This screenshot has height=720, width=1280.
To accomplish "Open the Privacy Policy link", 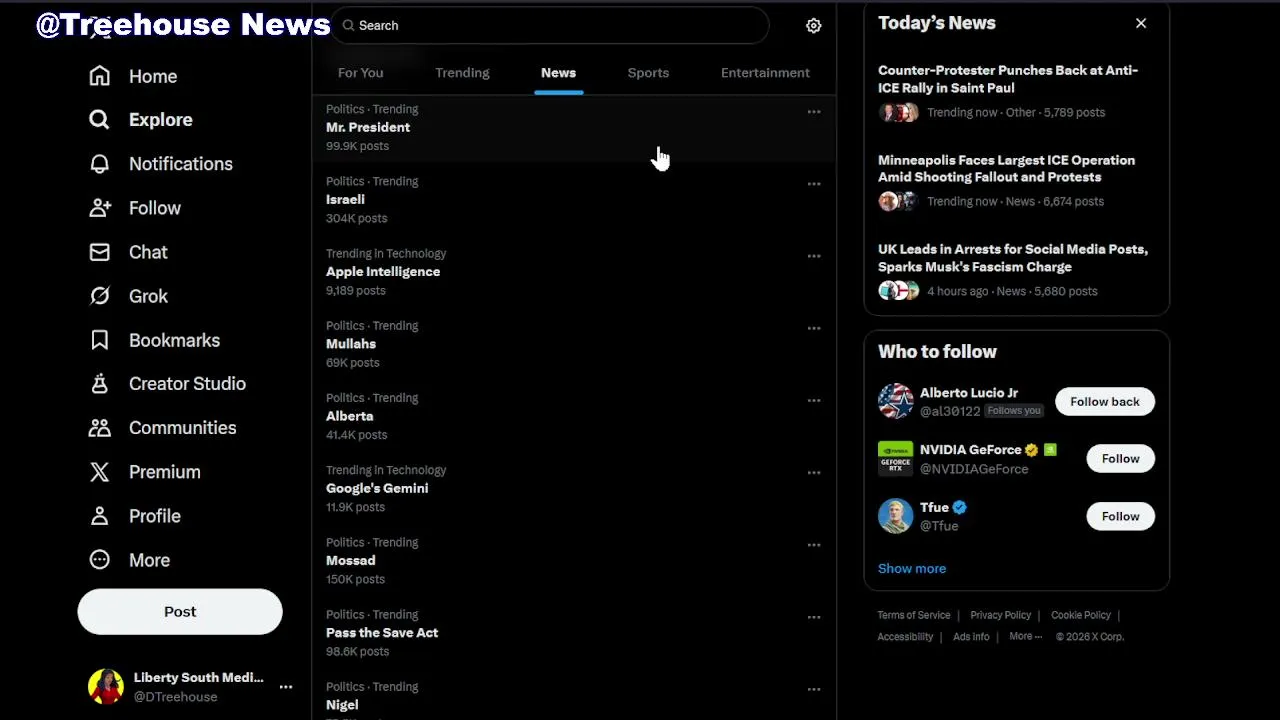I will (1000, 616).
